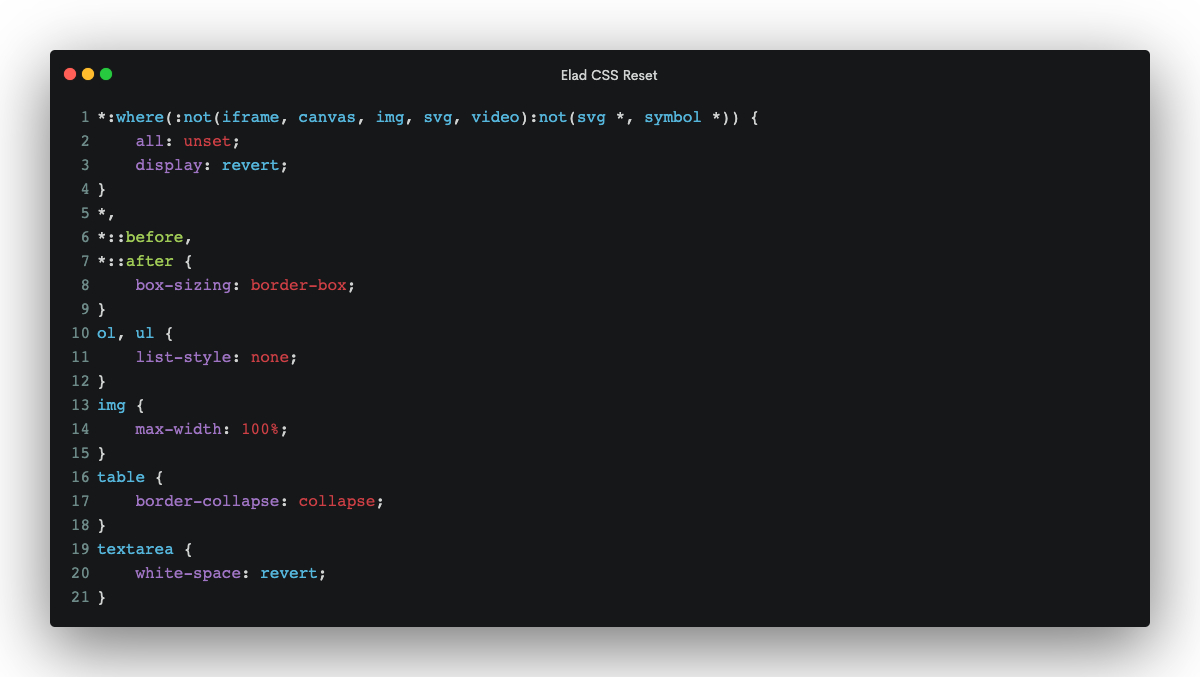Click "after" pseudo-element on line 7
The image size is (1200, 677).
pyautogui.click(x=150, y=261)
